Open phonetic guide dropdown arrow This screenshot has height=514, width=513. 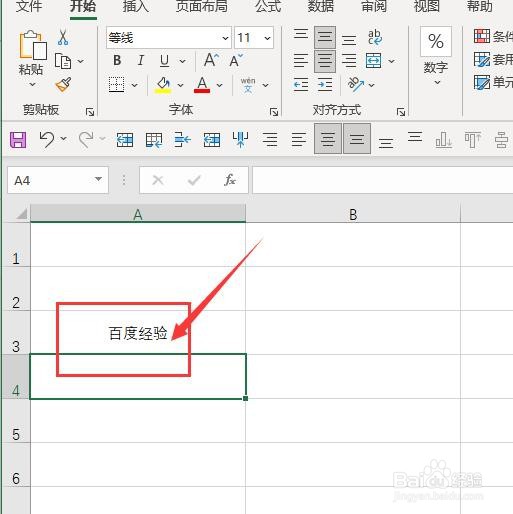click(265, 85)
